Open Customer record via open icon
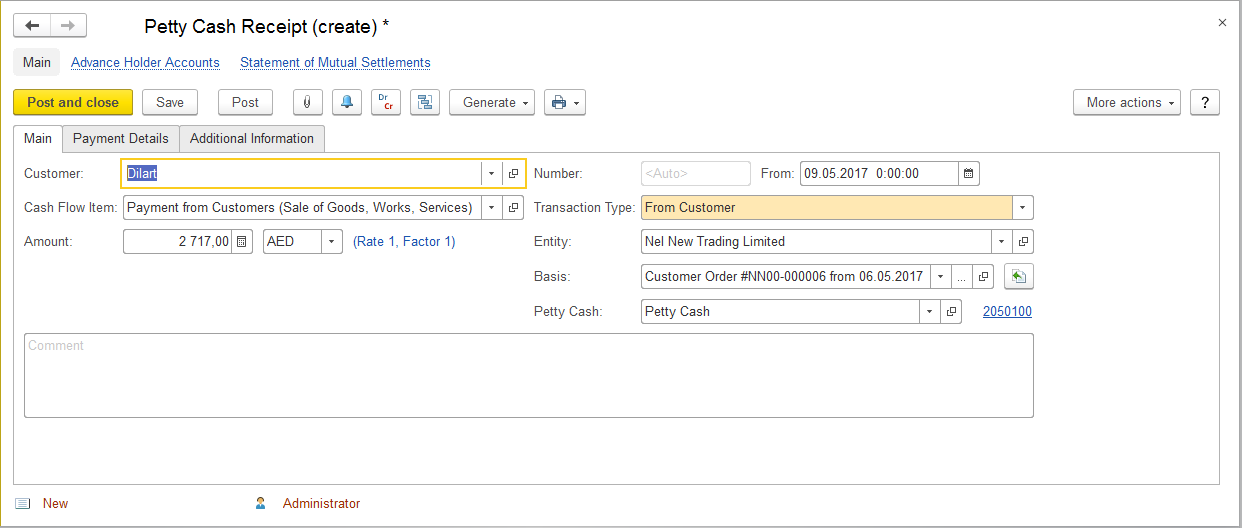This screenshot has width=1242, height=528. 514,174
